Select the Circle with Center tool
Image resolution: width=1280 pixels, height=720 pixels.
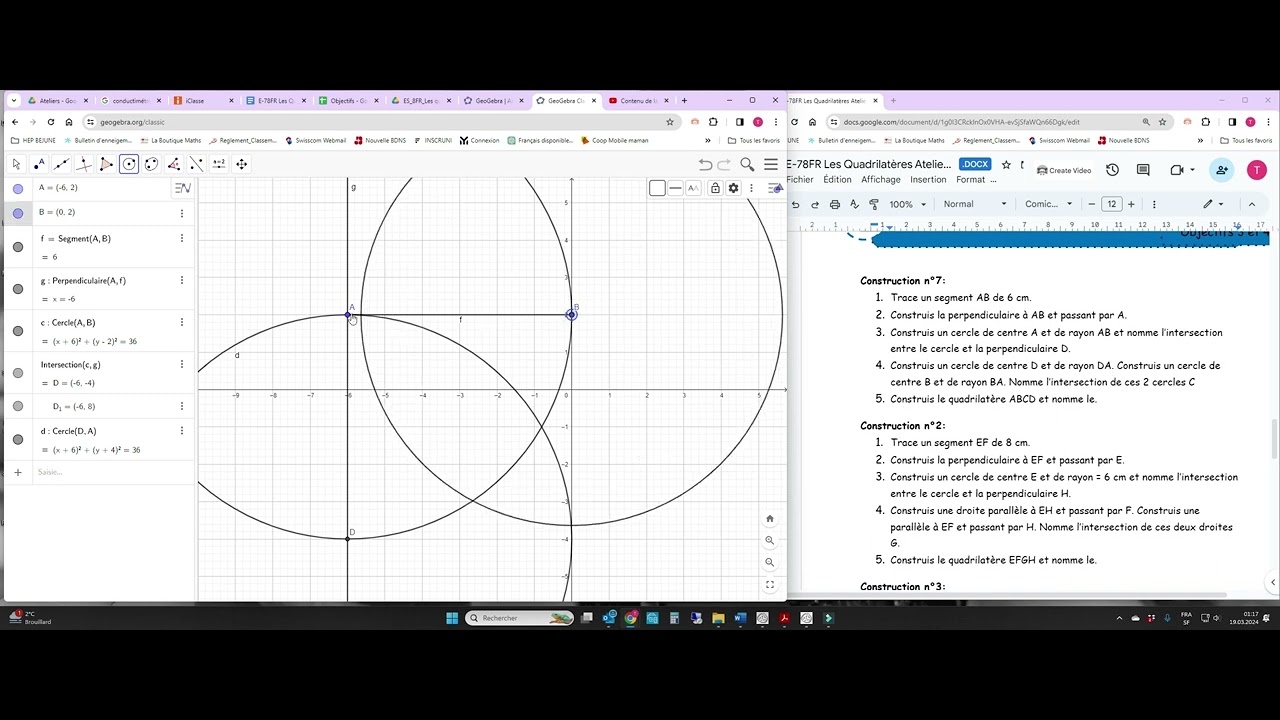[129, 164]
